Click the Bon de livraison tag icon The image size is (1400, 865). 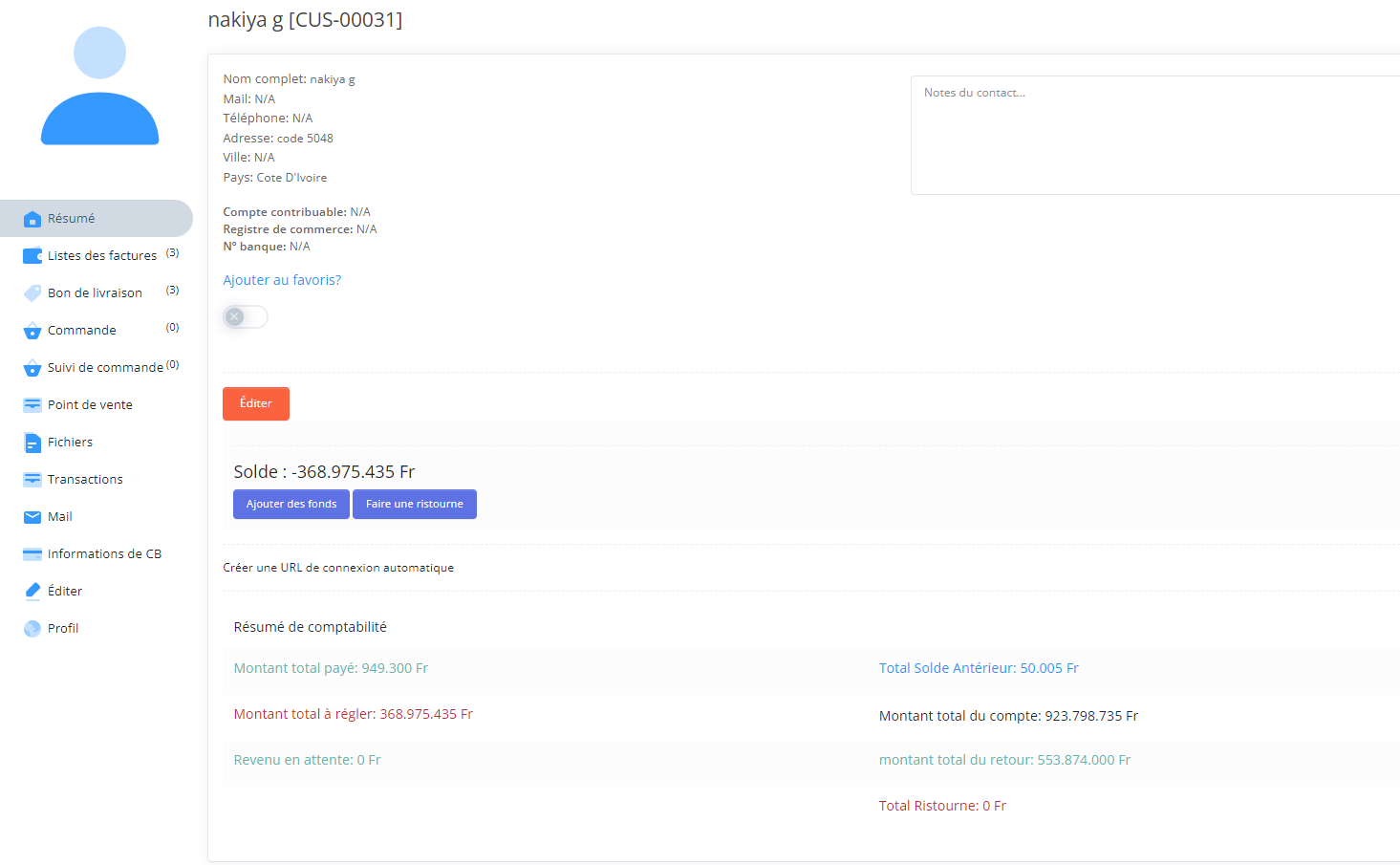32,293
